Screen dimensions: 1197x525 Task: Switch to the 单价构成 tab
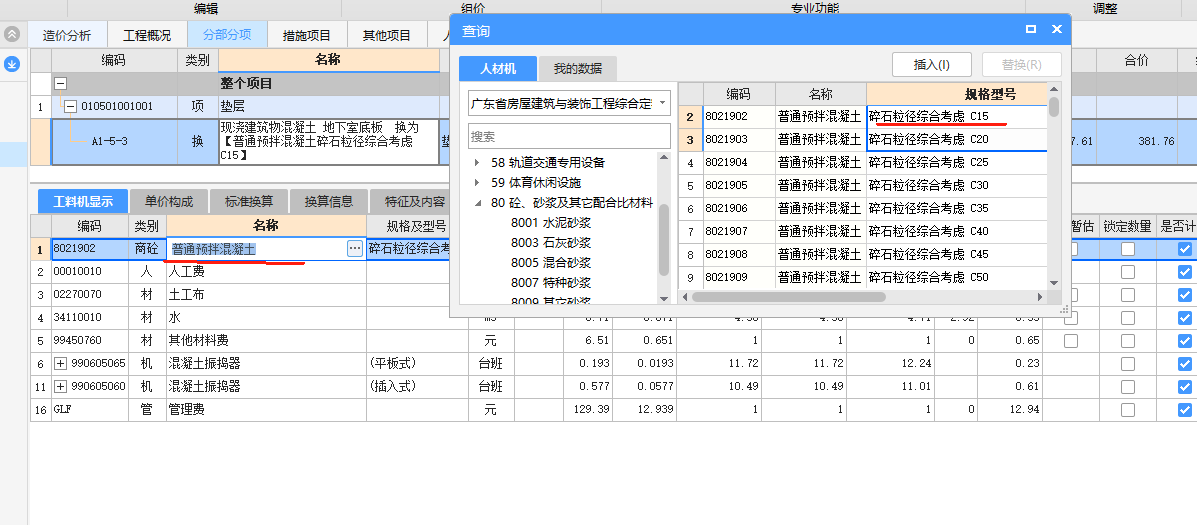coord(169,201)
